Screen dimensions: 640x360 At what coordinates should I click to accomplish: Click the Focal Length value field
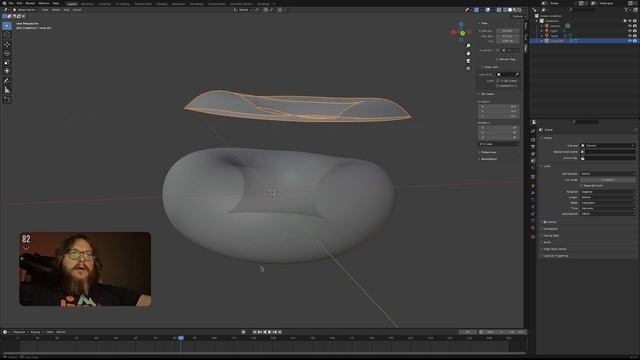point(507,31)
